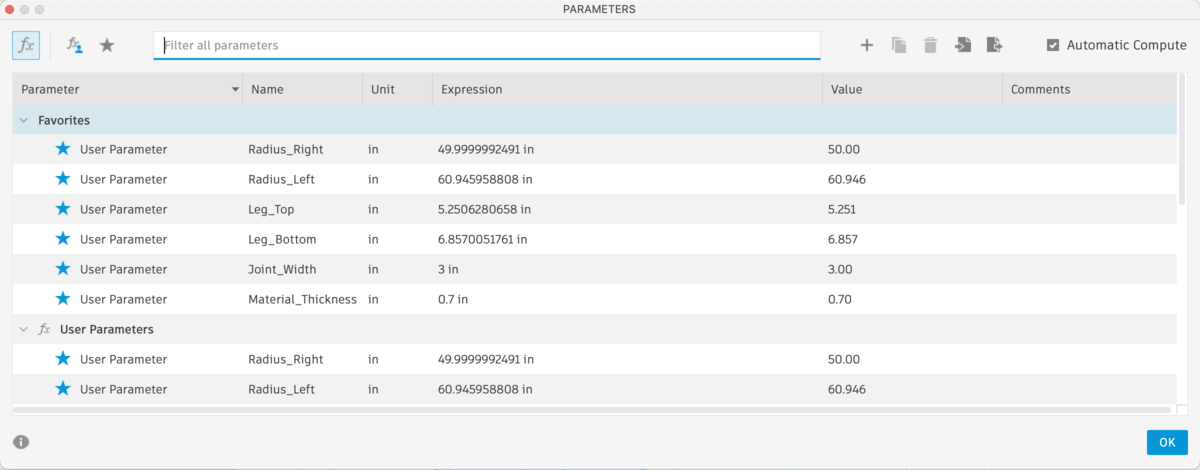Click the Unit cell of Leg_Top row
Image resolution: width=1200 pixels, height=470 pixels.
coord(373,209)
